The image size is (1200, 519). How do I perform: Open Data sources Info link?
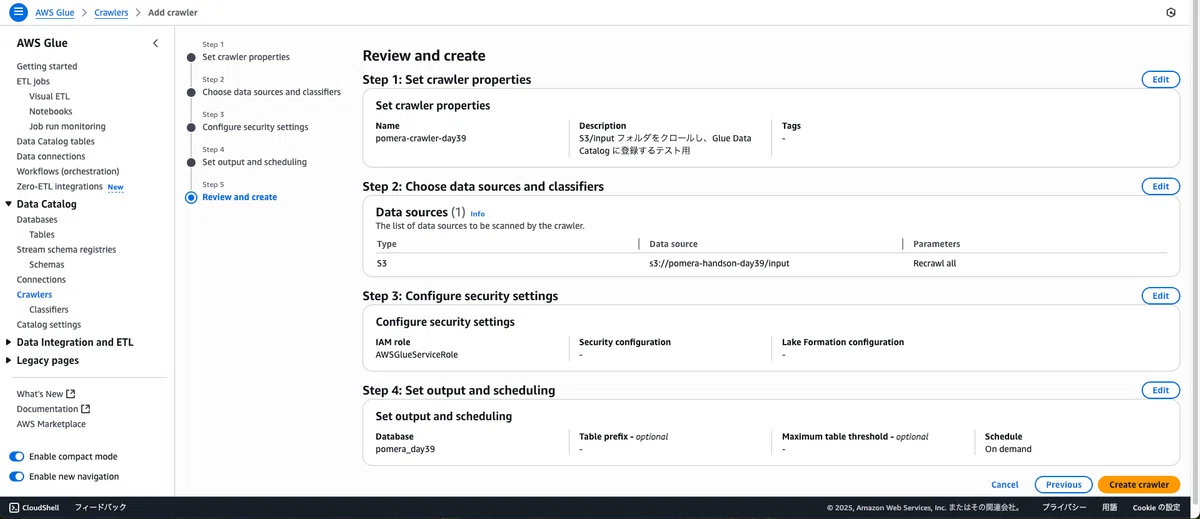click(x=477, y=214)
